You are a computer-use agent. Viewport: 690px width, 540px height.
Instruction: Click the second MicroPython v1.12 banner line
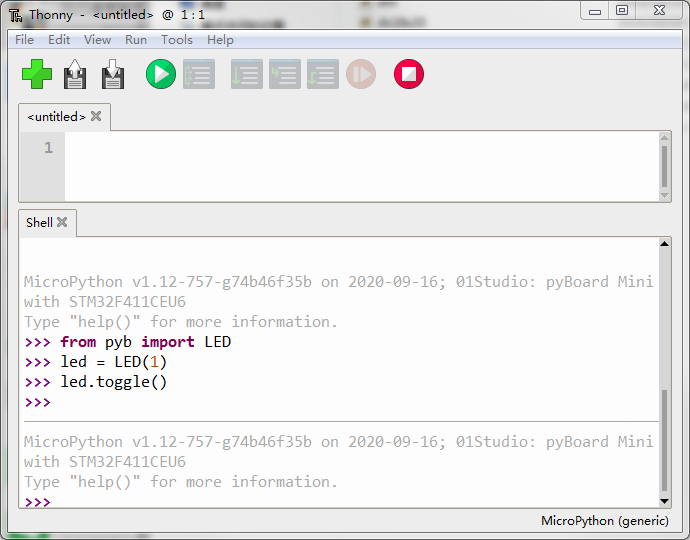(x=339, y=441)
